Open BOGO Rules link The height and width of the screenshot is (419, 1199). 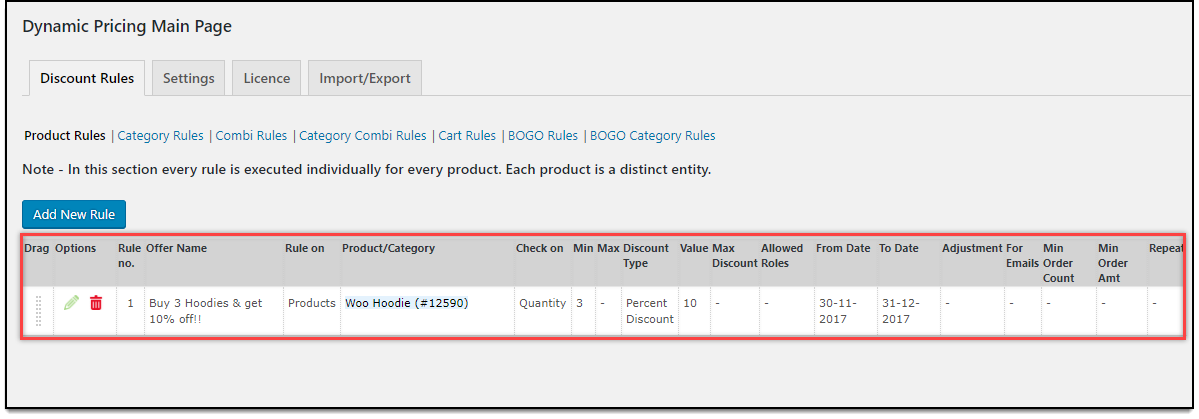point(543,136)
